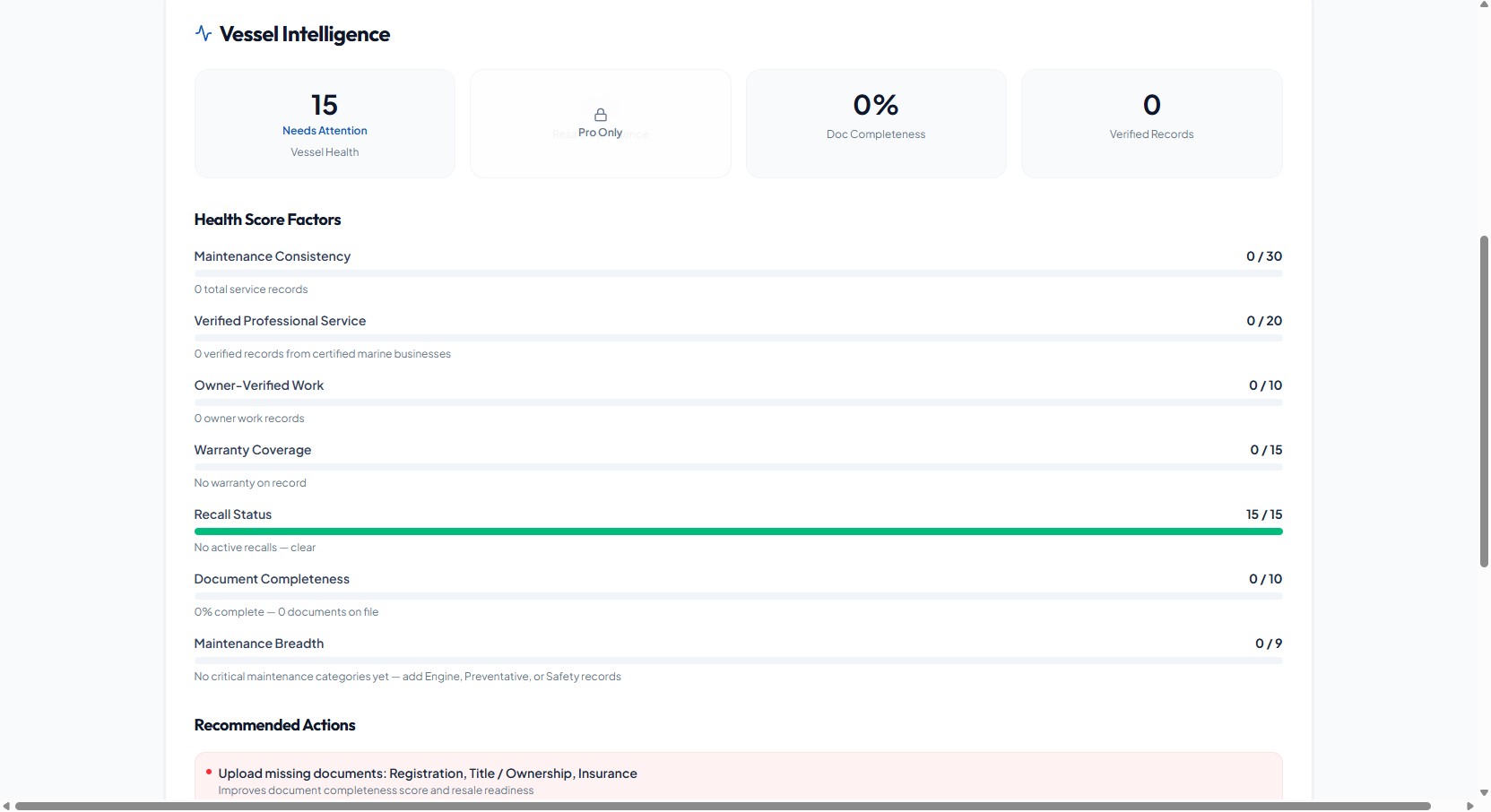This screenshot has height=812, width=1491.
Task: Click the Needs Attention status label
Action: tap(325, 131)
